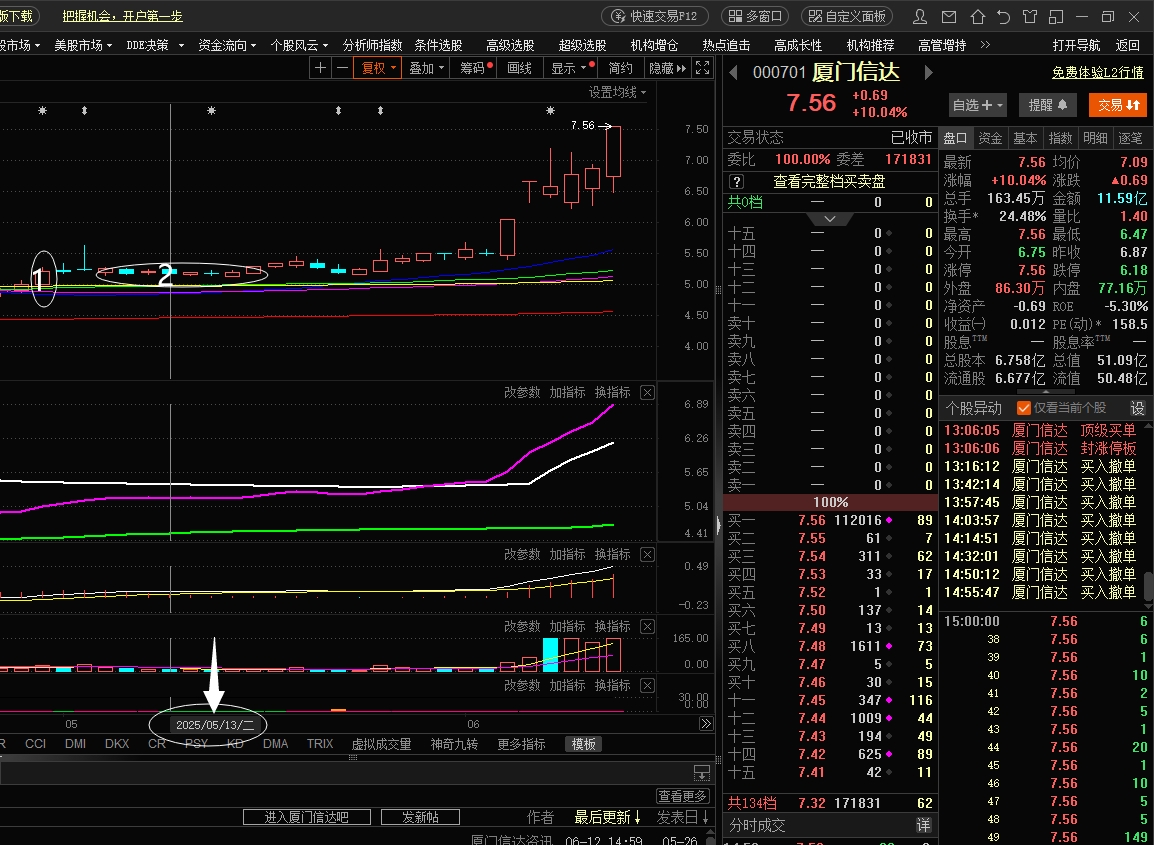This screenshot has height=845, width=1154.
Task: Go to the home page icon
Action: point(977,16)
